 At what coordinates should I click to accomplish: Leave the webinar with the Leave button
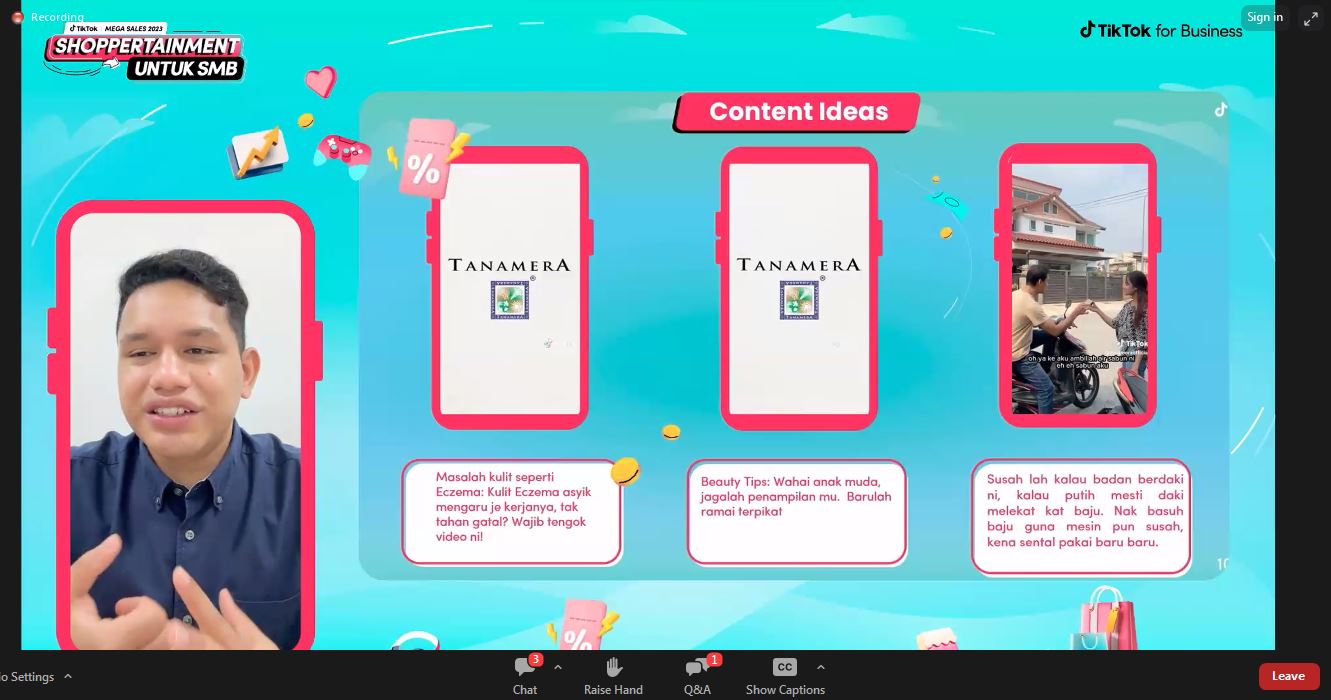pyautogui.click(x=1288, y=676)
